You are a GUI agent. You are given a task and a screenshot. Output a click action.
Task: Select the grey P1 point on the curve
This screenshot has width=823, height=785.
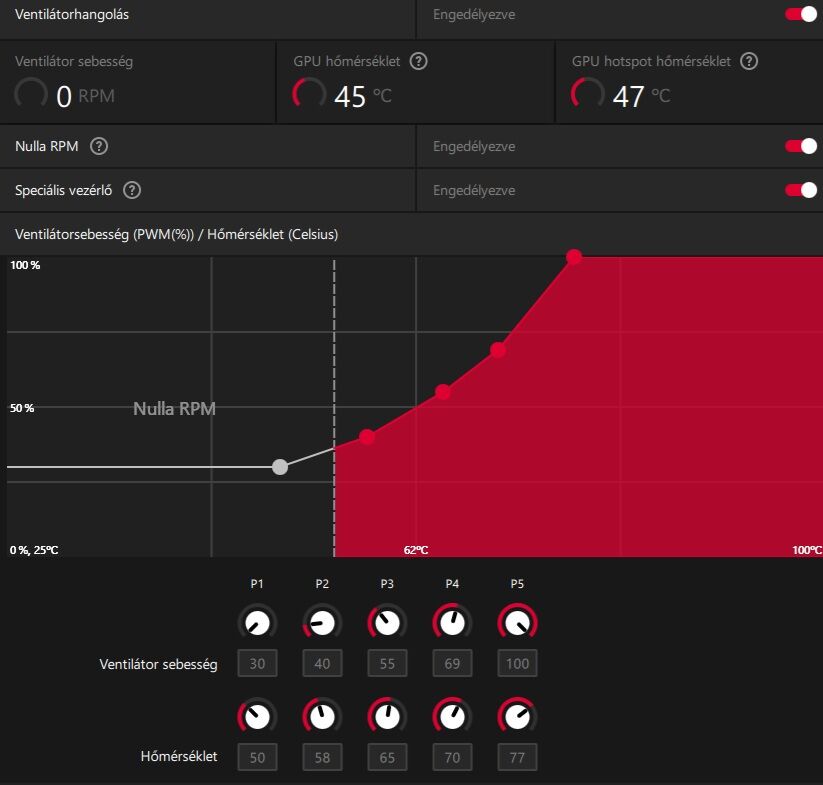point(280,466)
